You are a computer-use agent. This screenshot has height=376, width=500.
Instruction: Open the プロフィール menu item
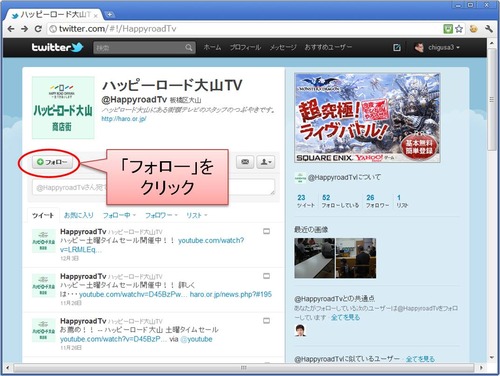[245, 47]
